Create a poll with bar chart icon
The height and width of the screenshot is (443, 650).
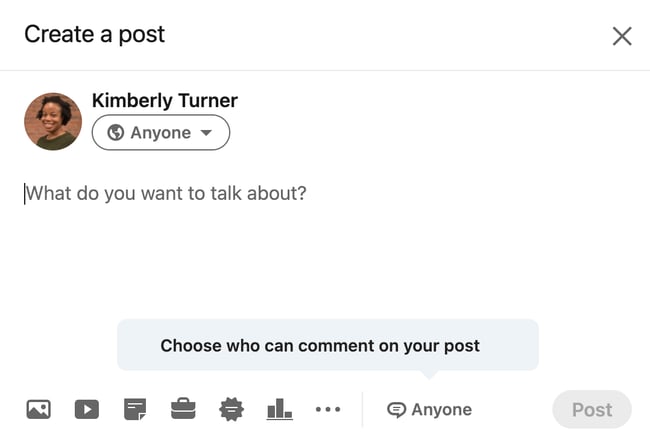point(279,408)
